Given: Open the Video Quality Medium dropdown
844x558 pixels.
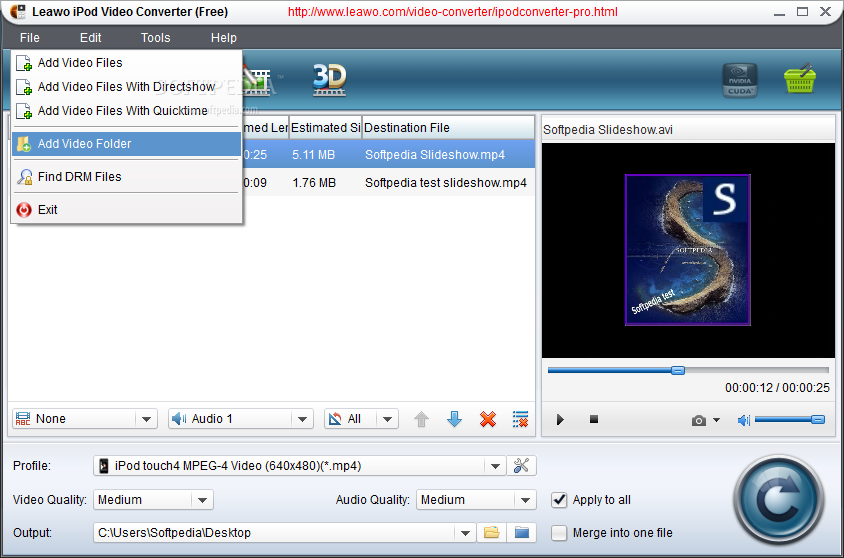Looking at the screenshot, I should pyautogui.click(x=202, y=500).
